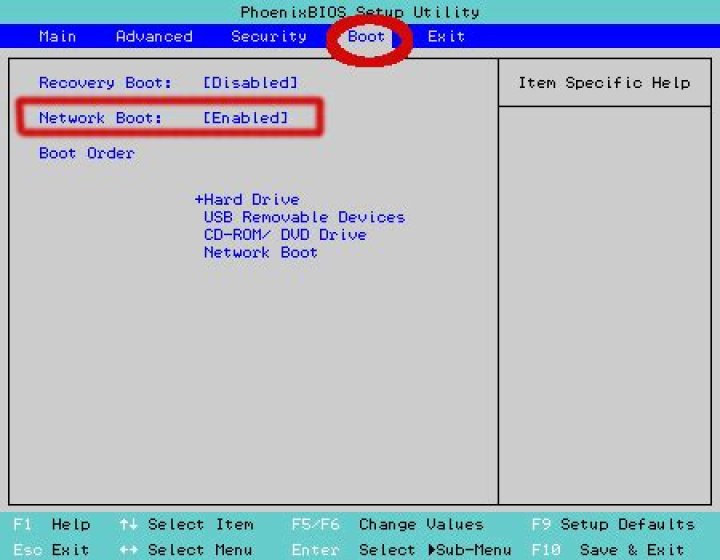Toggle Recovery Boot Disabled value

tap(250, 83)
